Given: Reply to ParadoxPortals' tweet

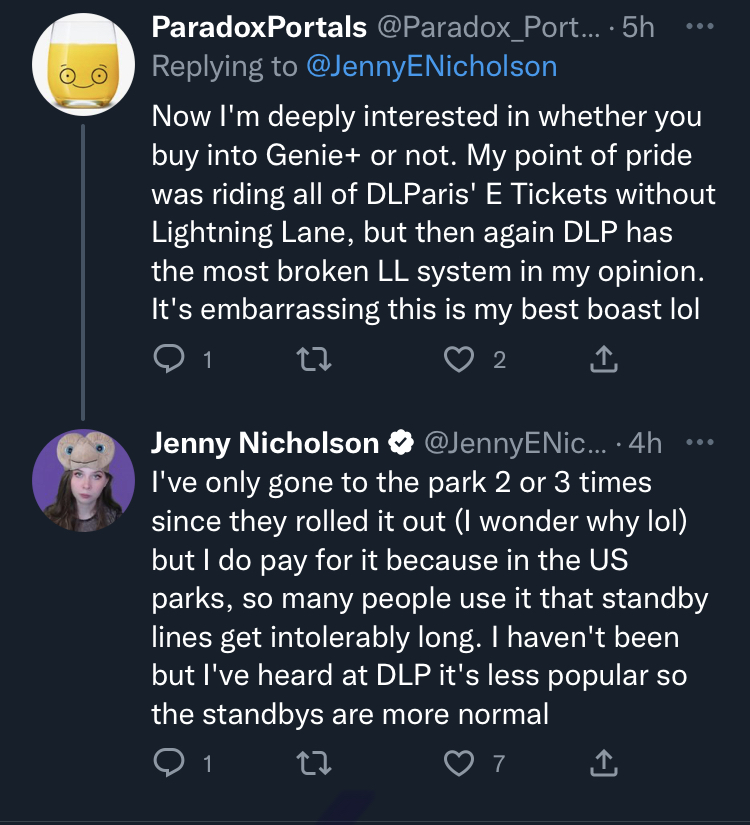Looking at the screenshot, I should point(169,359).
